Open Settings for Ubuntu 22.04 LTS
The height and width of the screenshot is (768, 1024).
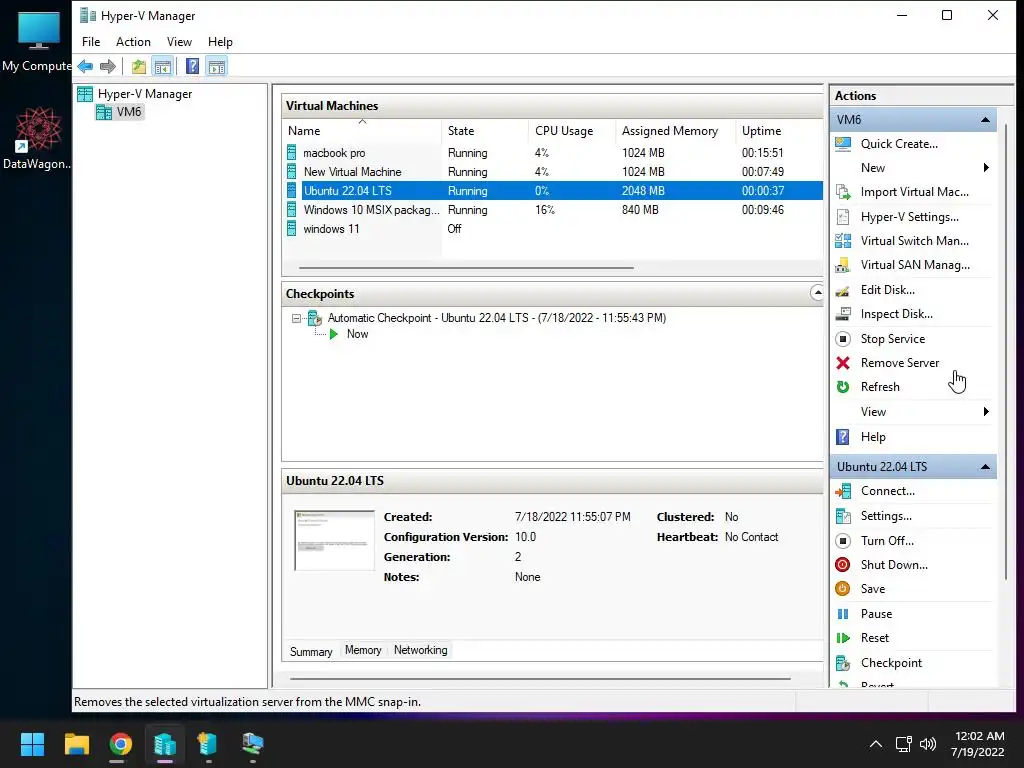[886, 516]
